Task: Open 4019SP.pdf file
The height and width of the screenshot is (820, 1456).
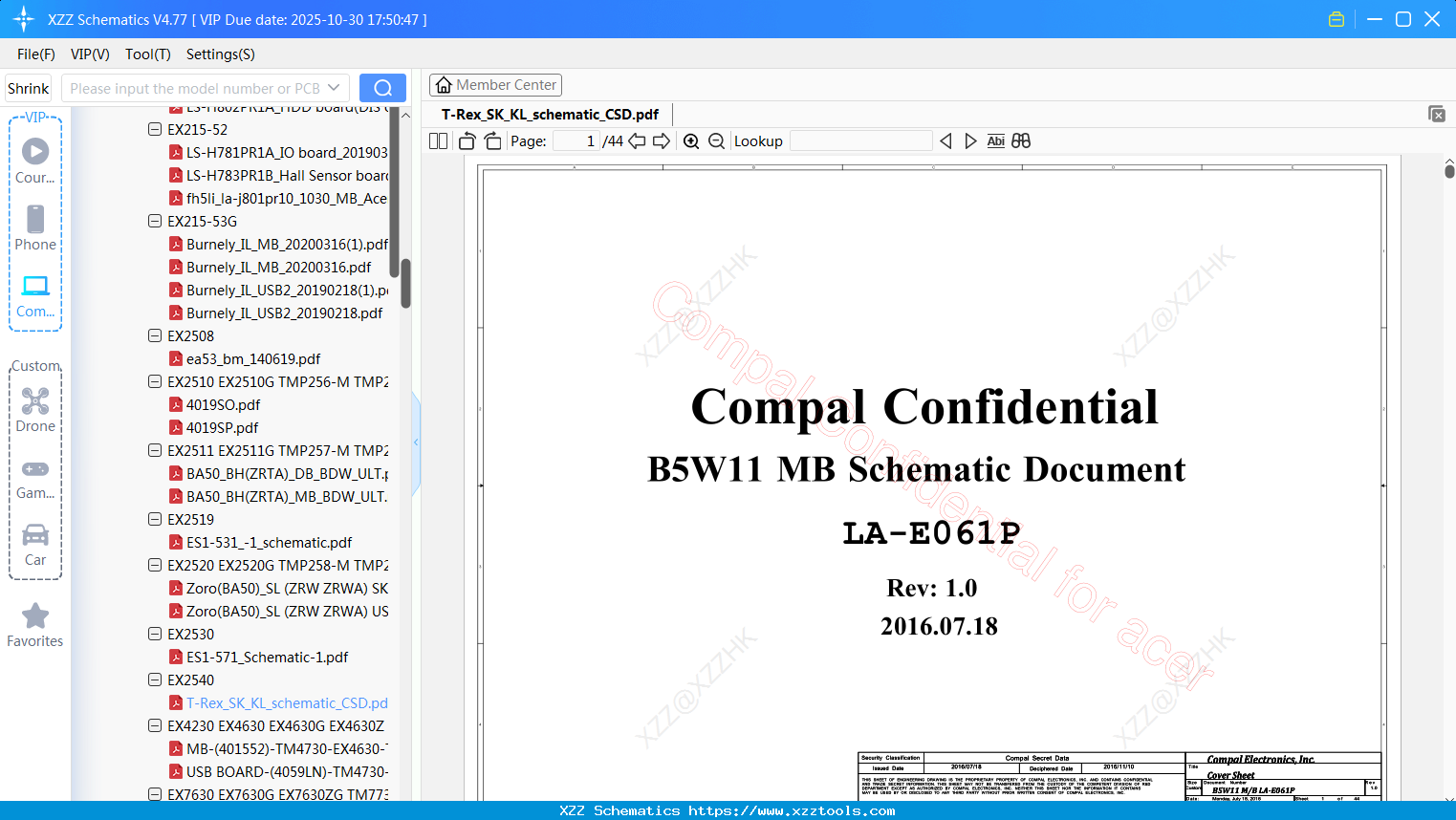Action: tap(214, 427)
